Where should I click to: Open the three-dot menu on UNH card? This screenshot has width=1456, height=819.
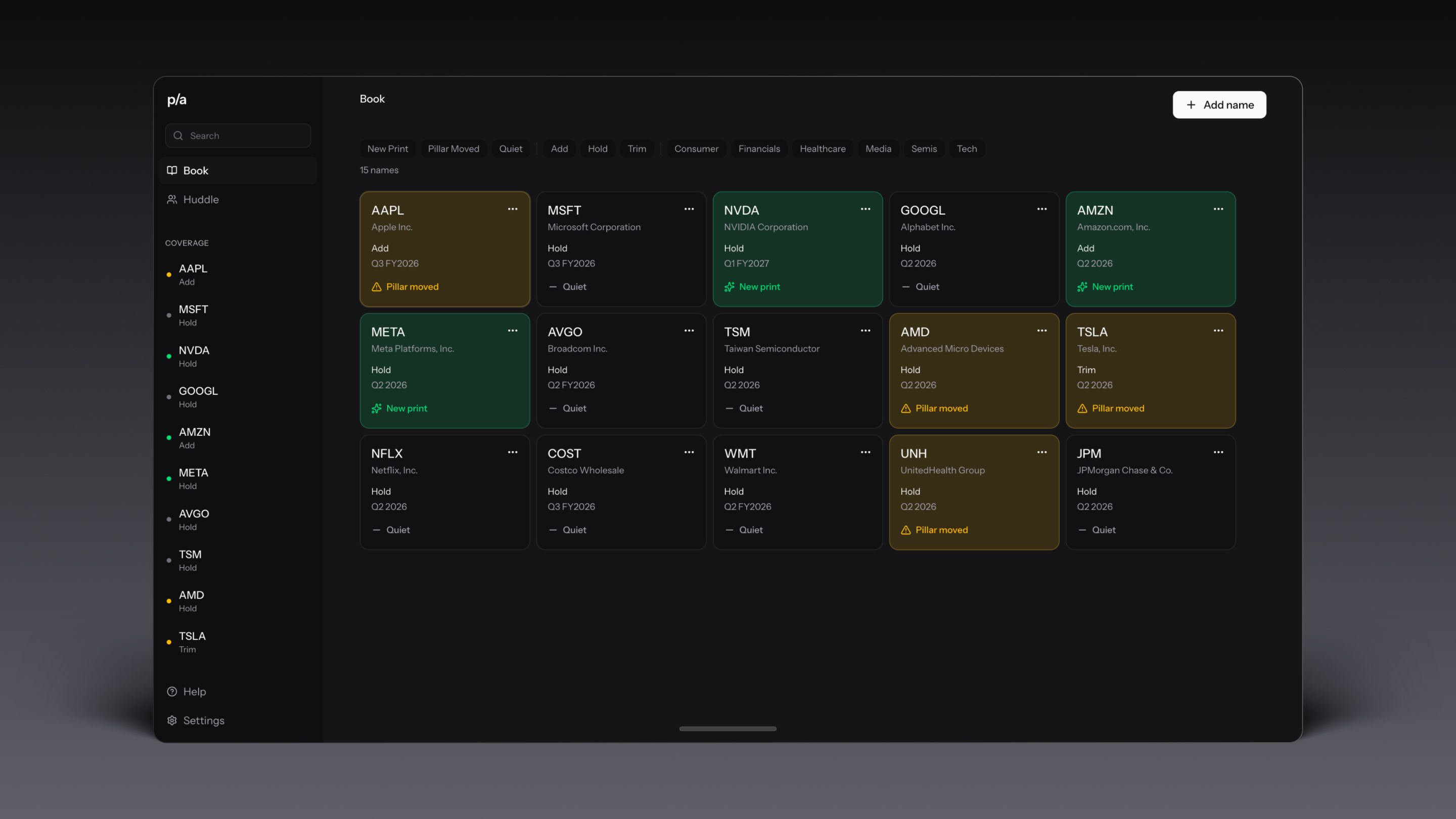click(1041, 452)
